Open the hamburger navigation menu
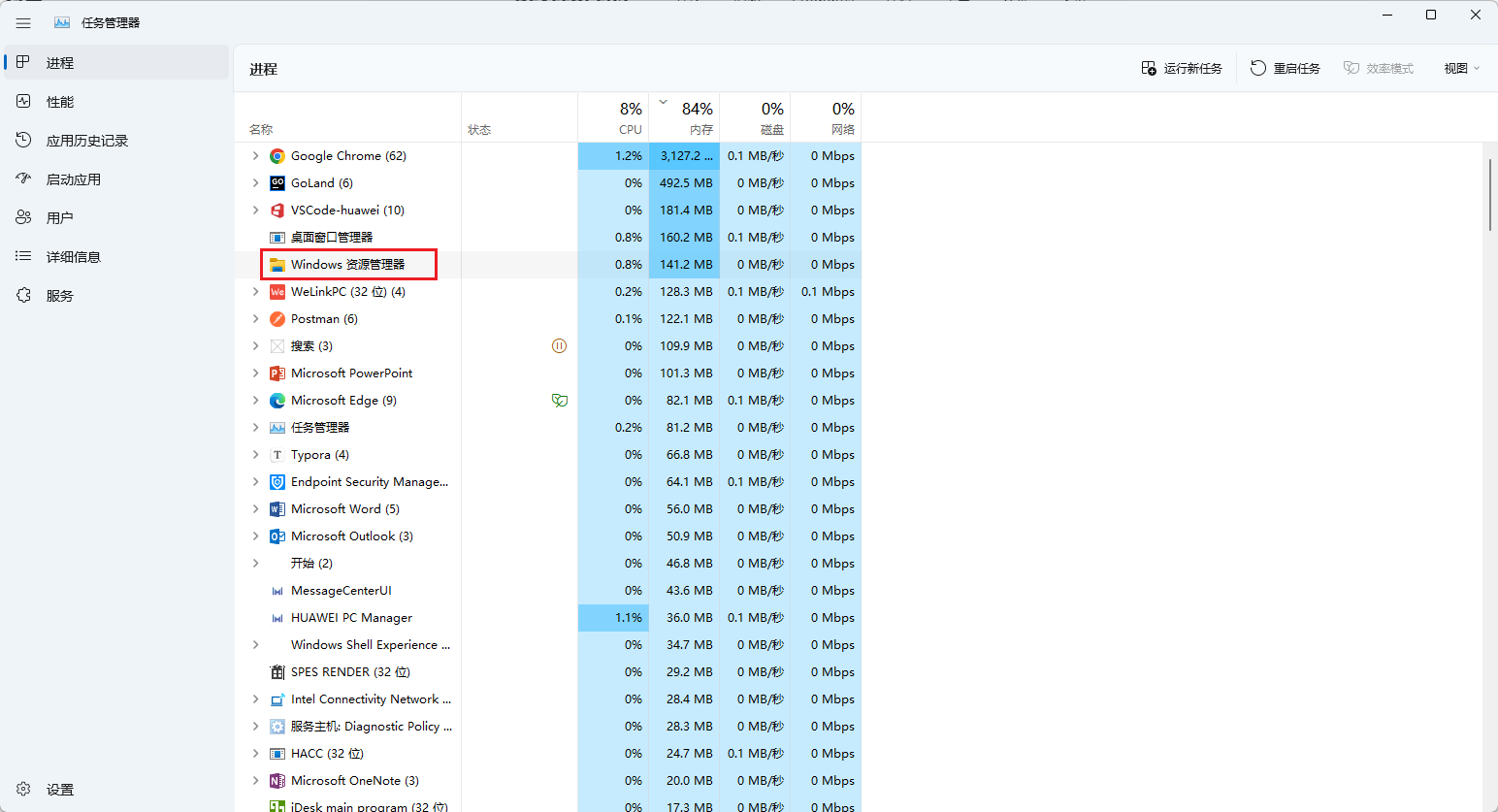This screenshot has width=1498, height=812. coord(23,22)
